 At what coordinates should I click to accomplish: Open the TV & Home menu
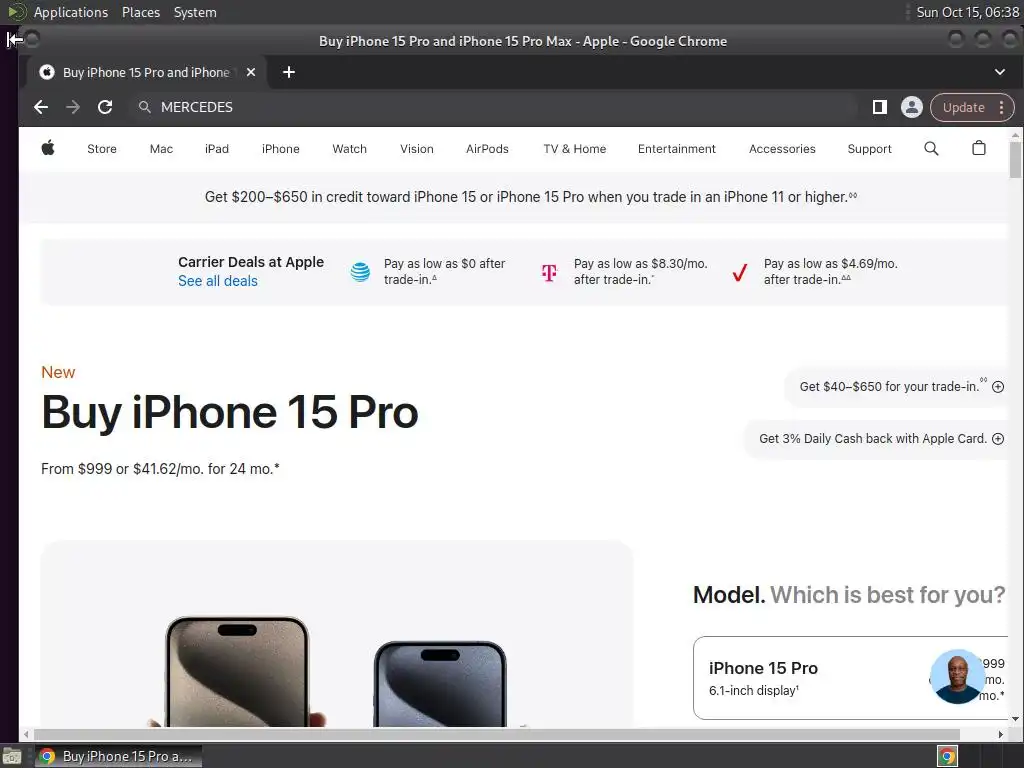click(575, 149)
